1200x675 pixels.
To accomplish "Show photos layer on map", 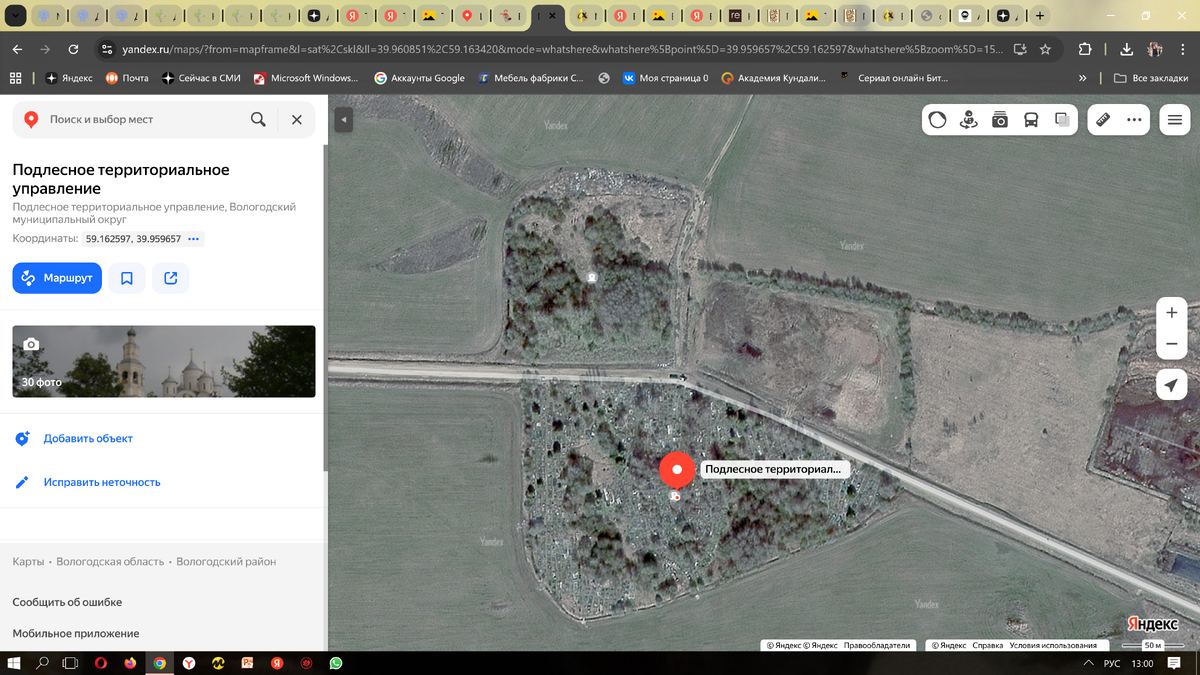I will [1000, 120].
